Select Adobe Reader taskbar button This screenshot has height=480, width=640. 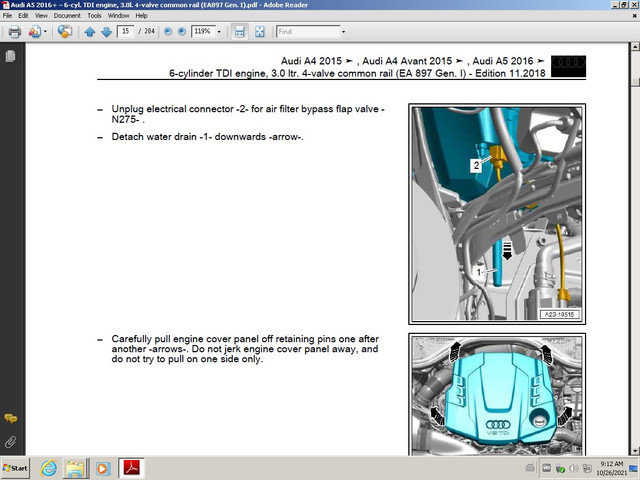point(131,468)
